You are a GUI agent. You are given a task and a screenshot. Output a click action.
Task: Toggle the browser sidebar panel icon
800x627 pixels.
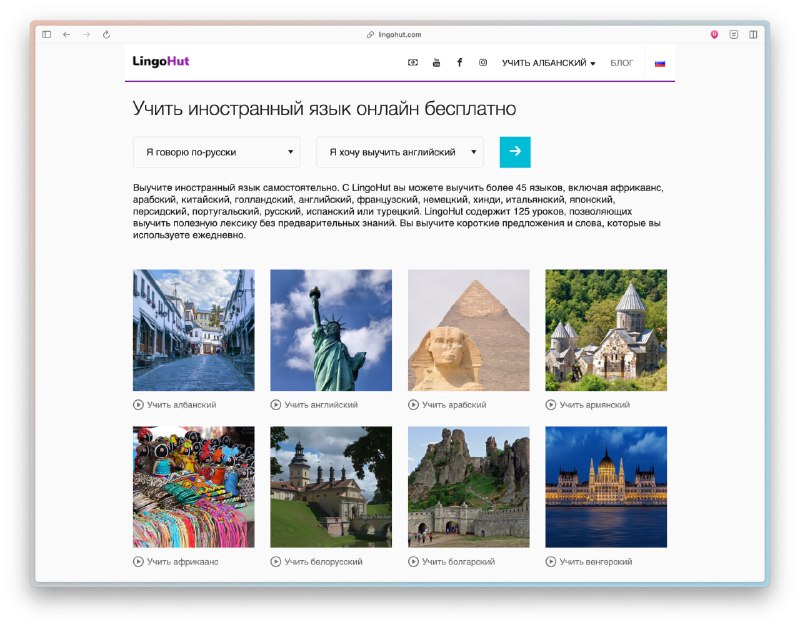(46, 34)
